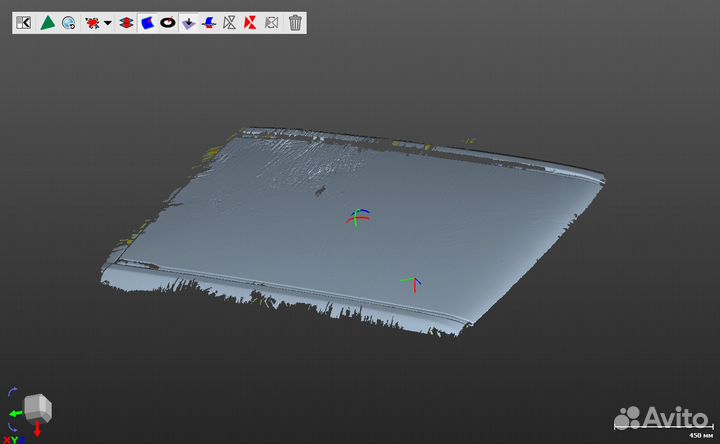This screenshot has height=444, width=720.
Task: Click the red axis arrow below view cube
Action: [38, 428]
